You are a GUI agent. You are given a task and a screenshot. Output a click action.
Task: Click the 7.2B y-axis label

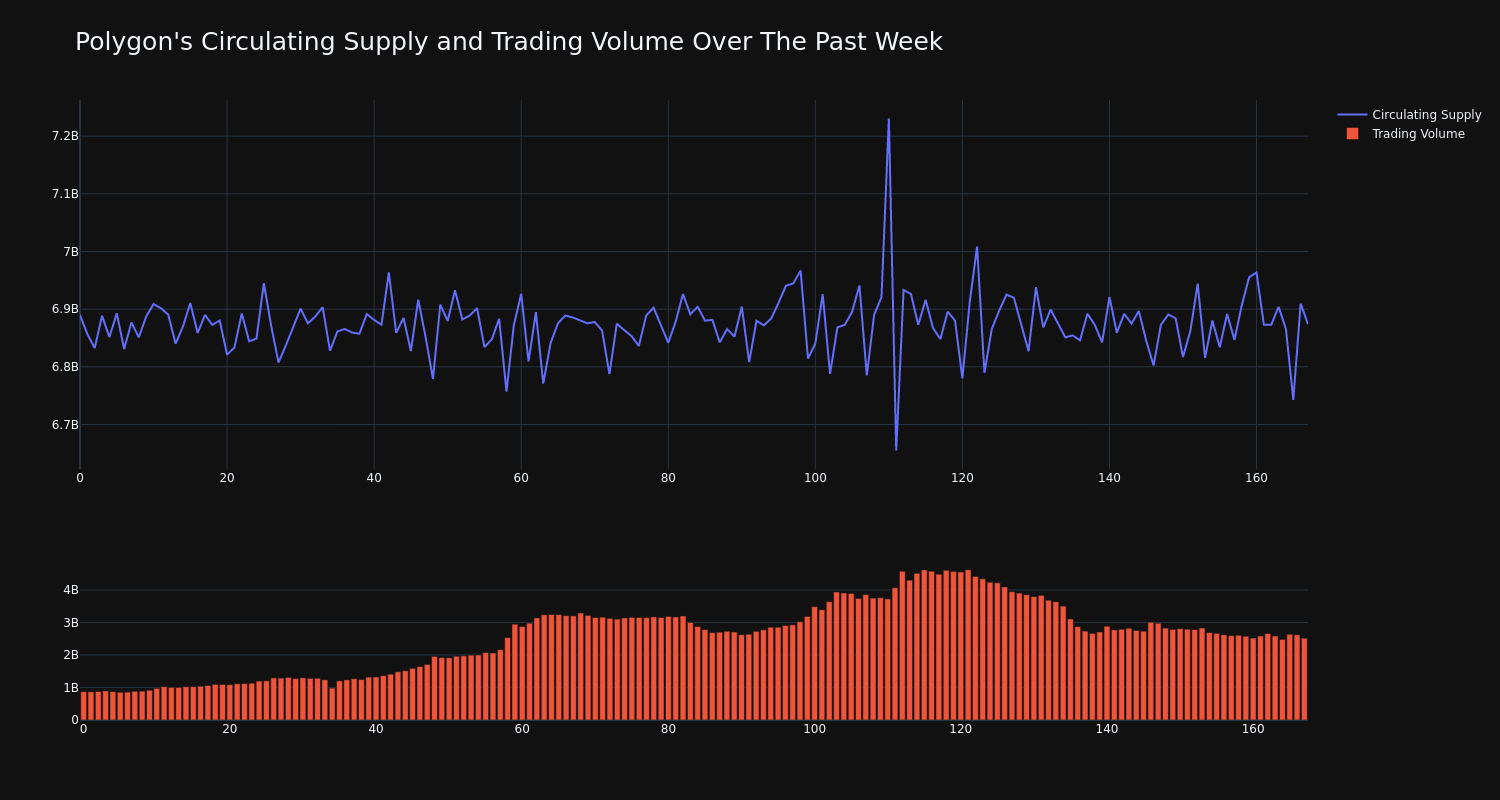tap(65, 136)
